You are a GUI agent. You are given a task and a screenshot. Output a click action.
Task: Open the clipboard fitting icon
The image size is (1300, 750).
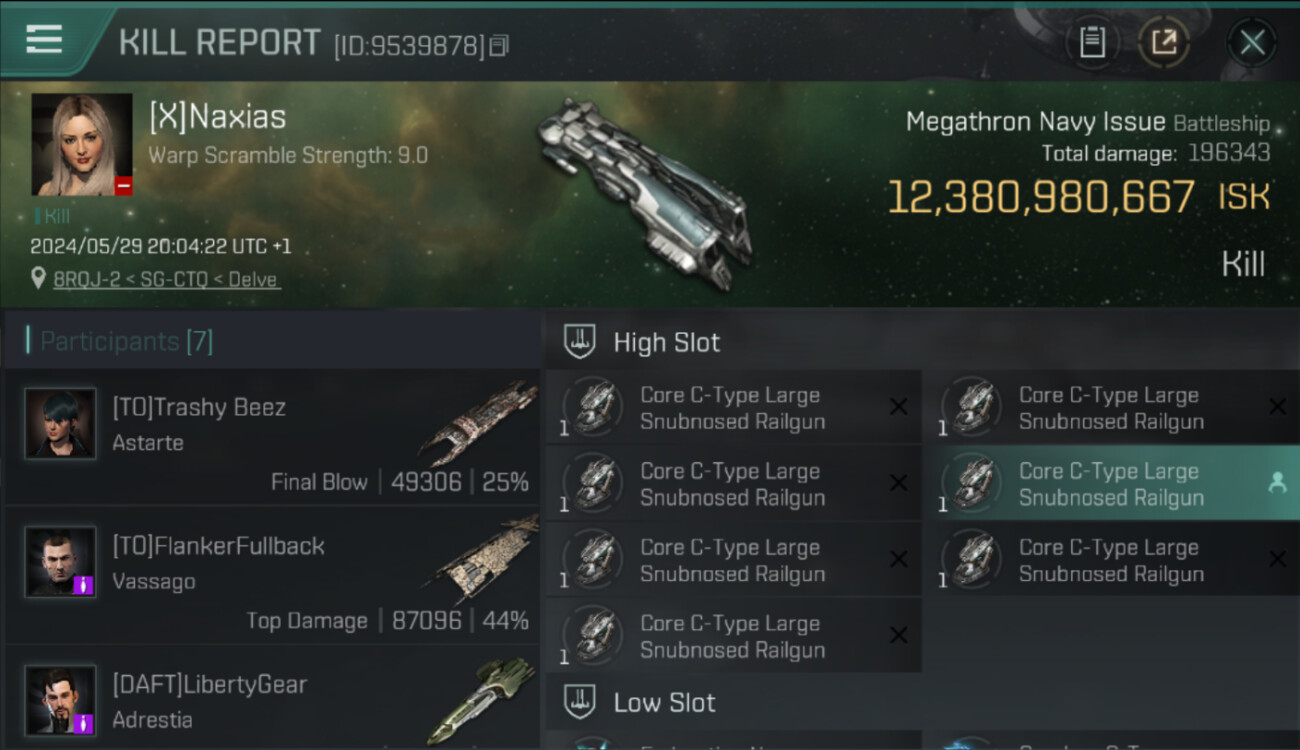1092,43
